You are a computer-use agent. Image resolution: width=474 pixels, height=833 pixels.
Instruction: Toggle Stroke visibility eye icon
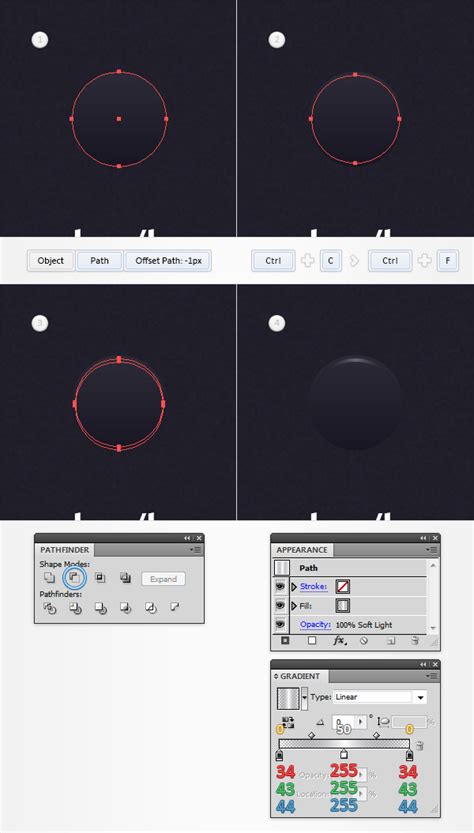pyautogui.click(x=280, y=586)
